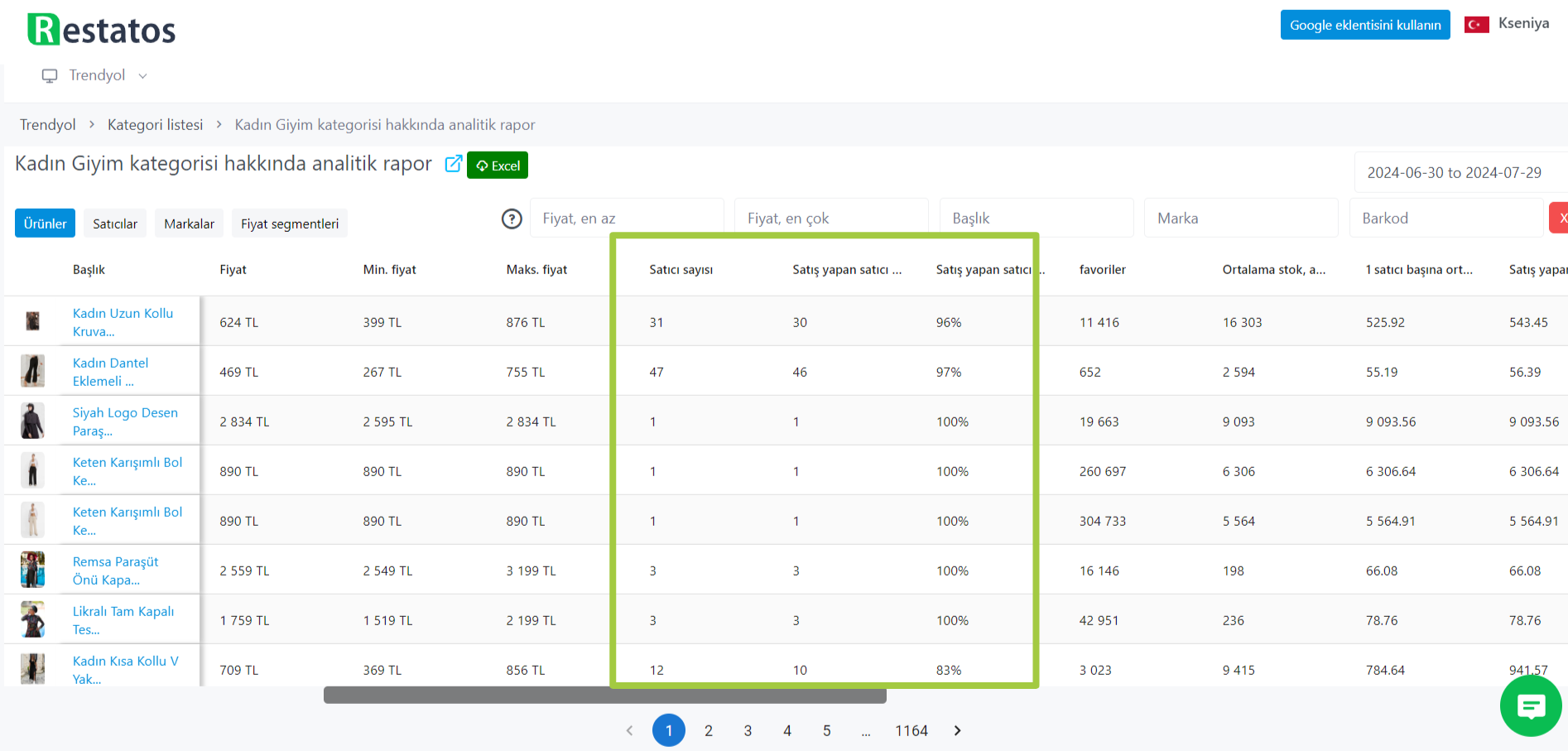Go to Kategori listesi breadcrumb
This screenshot has height=751, width=1568.
pyautogui.click(x=155, y=125)
